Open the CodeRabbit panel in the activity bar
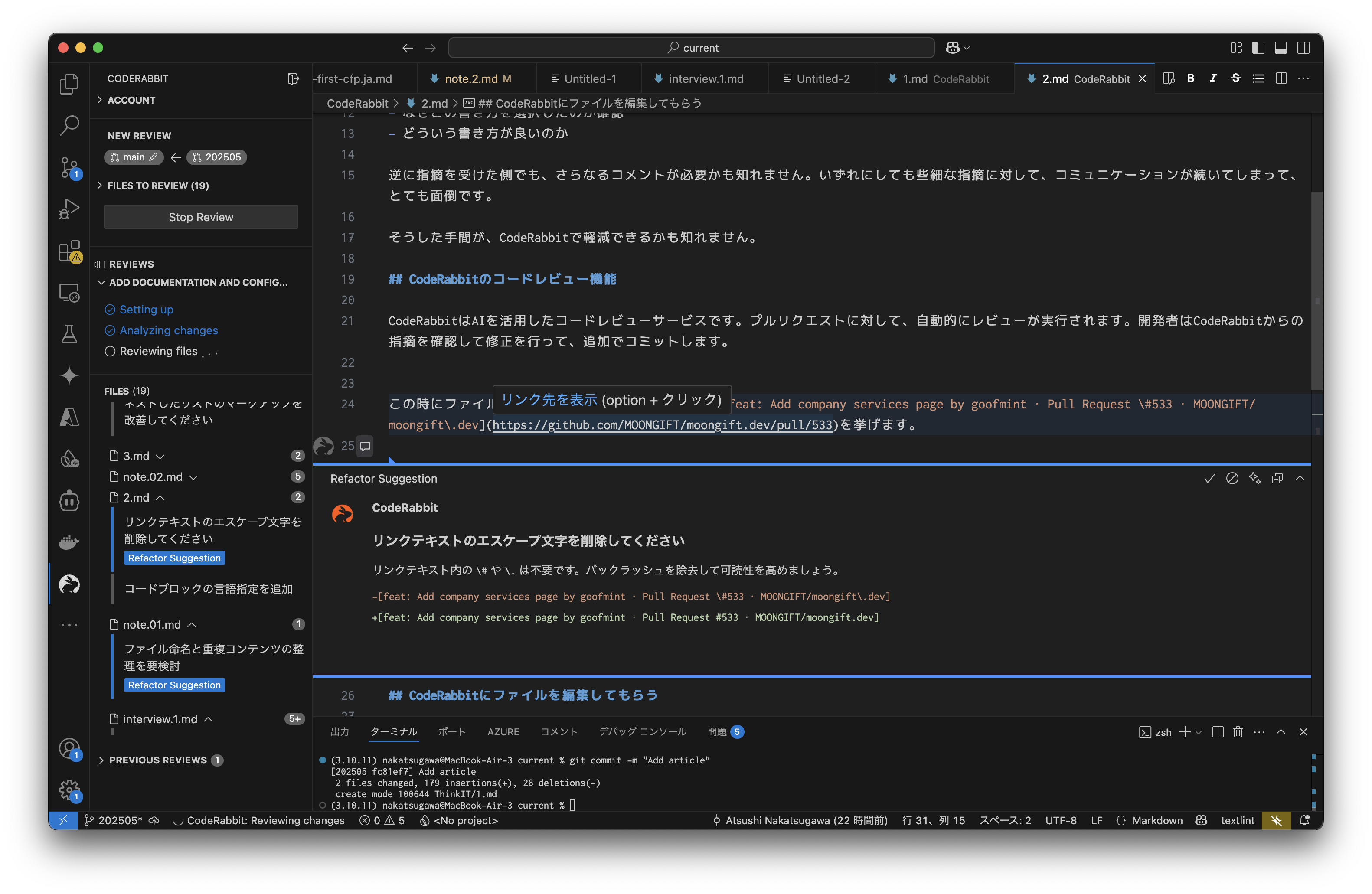The width and height of the screenshot is (1372, 894). click(69, 584)
